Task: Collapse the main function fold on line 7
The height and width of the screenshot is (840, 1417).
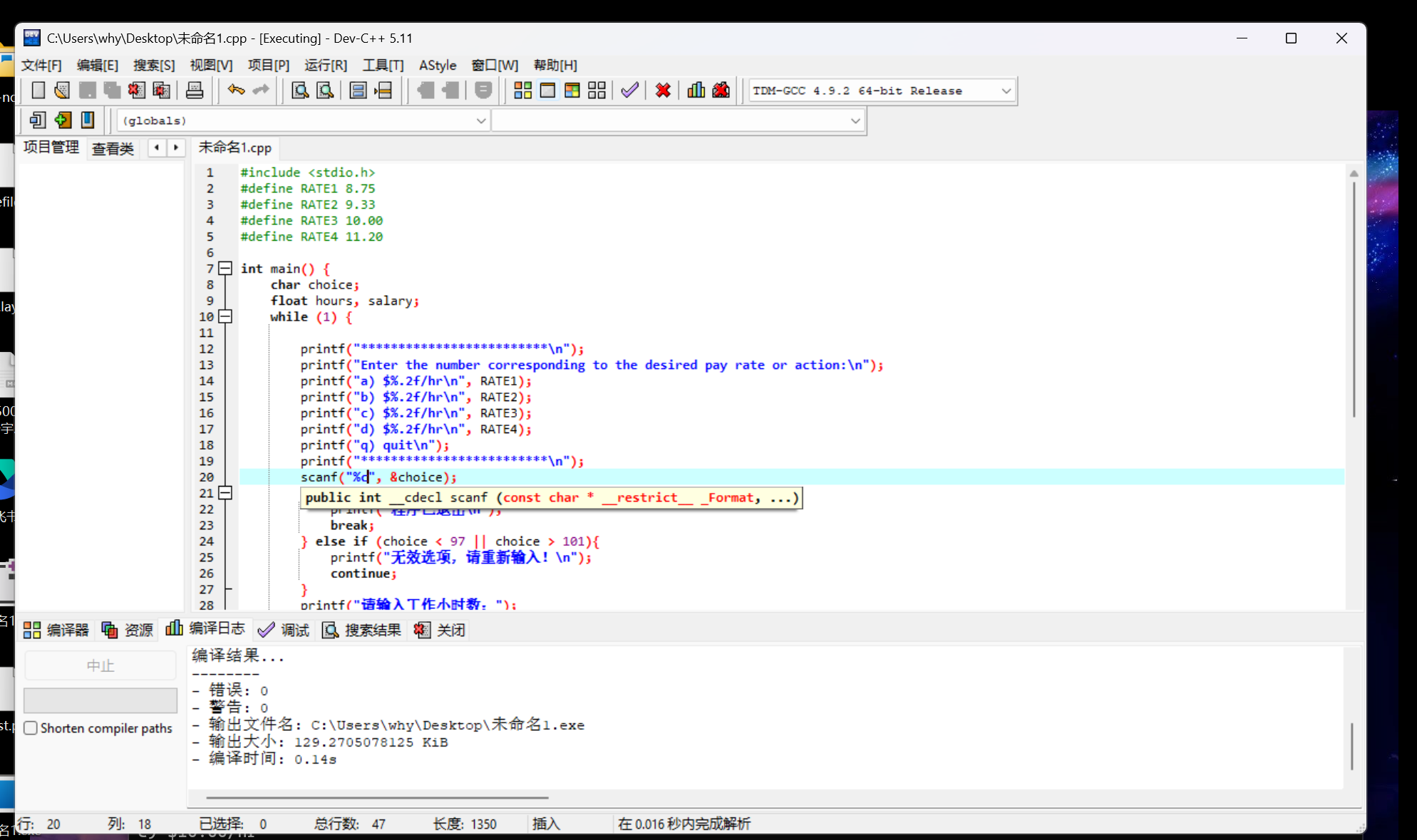Action: 225,269
